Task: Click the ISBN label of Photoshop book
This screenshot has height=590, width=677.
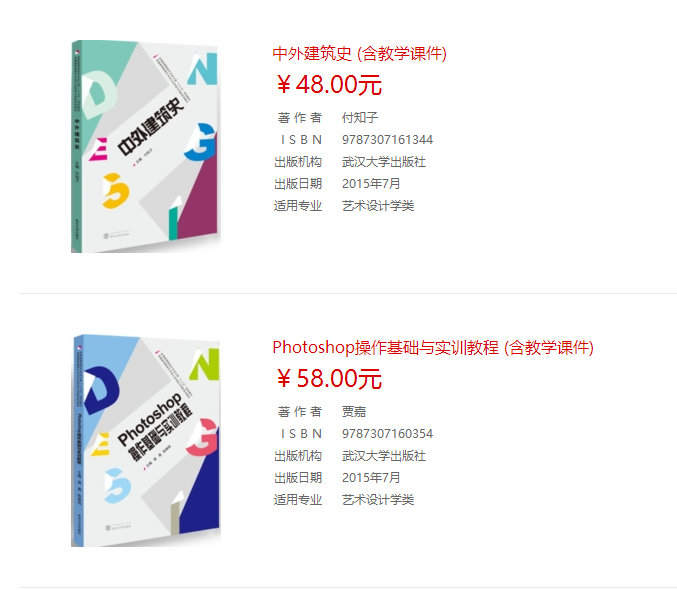Action: click(301, 434)
